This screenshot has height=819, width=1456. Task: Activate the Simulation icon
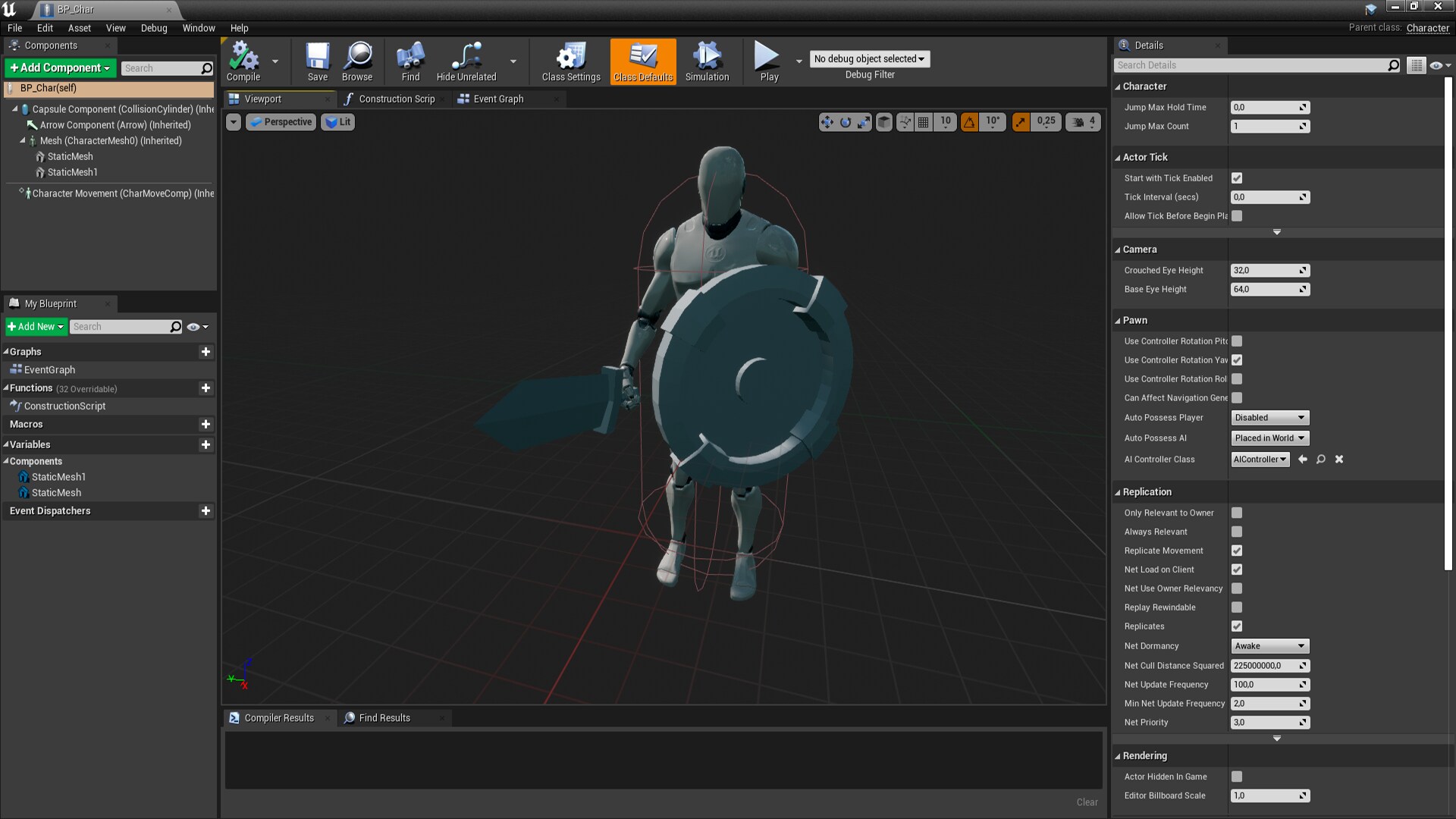[x=706, y=57]
